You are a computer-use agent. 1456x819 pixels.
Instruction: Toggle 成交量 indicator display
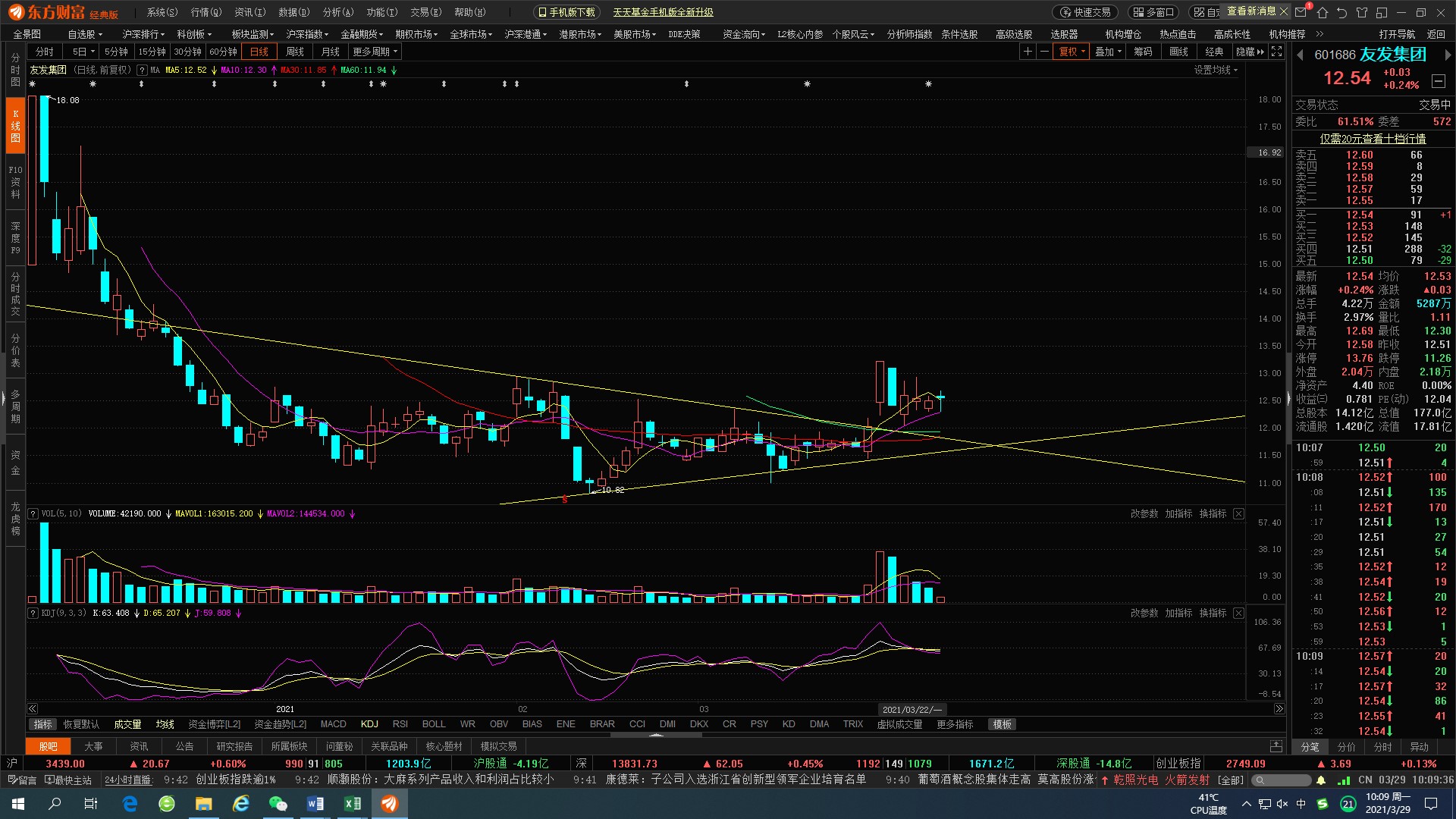[127, 724]
